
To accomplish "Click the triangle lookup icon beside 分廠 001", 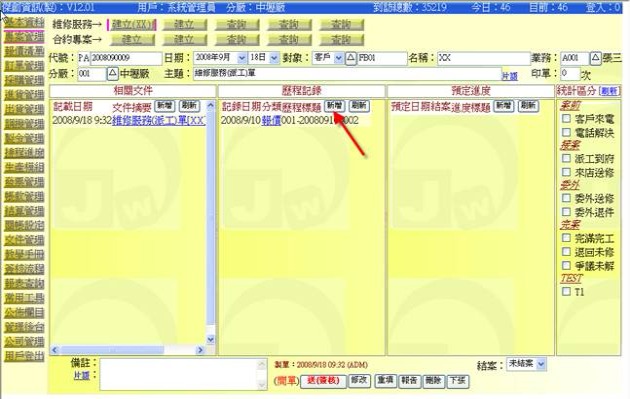I will (x=112, y=74).
